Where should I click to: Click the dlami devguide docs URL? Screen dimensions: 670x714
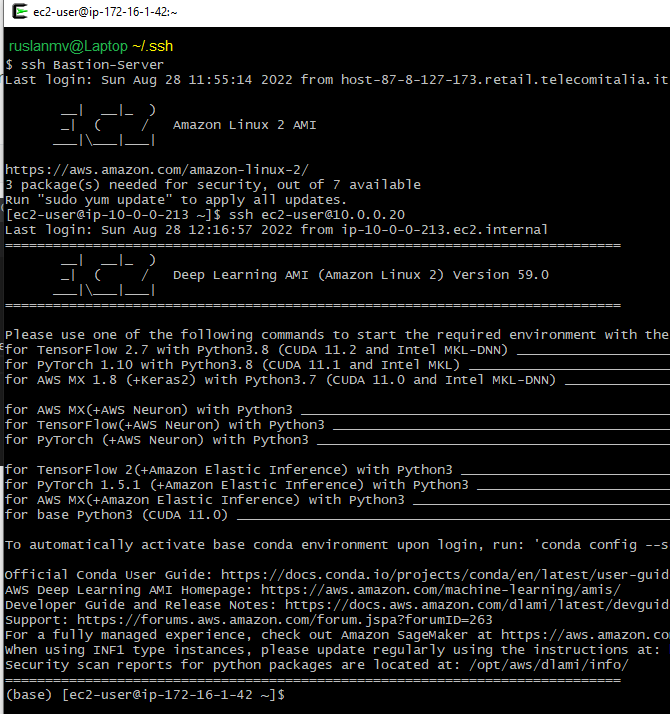click(477, 605)
